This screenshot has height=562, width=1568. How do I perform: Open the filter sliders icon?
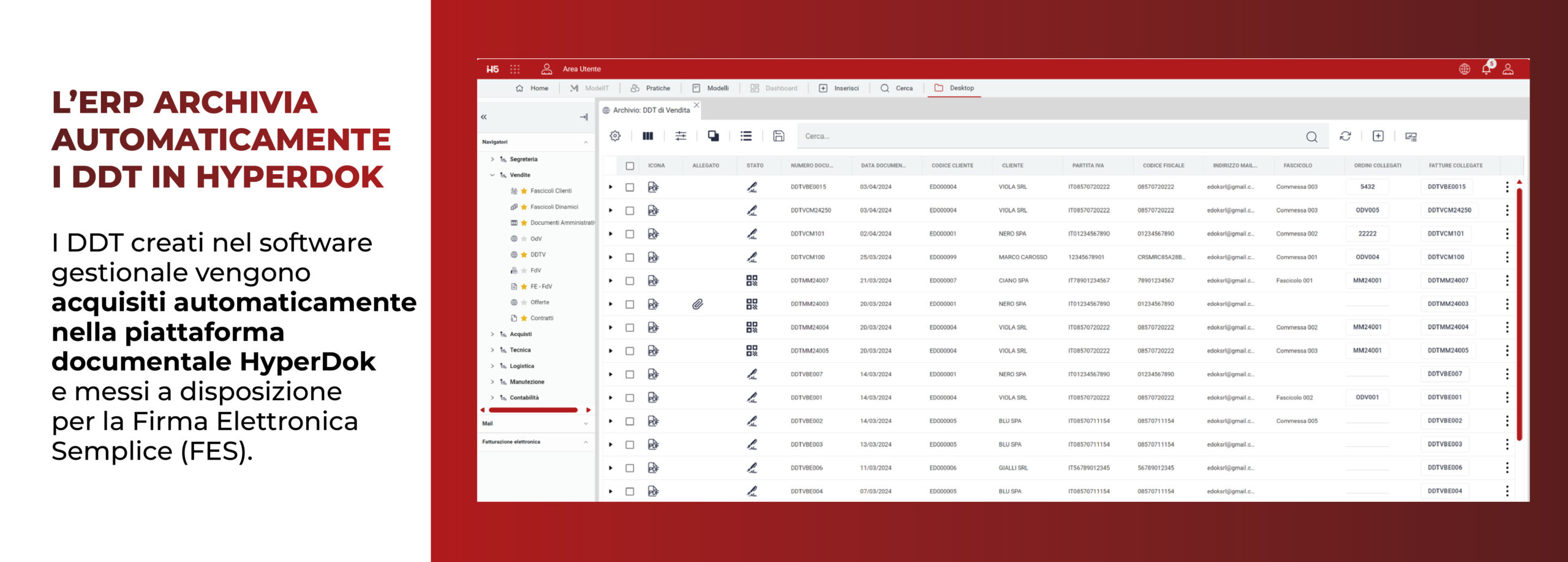(x=680, y=136)
